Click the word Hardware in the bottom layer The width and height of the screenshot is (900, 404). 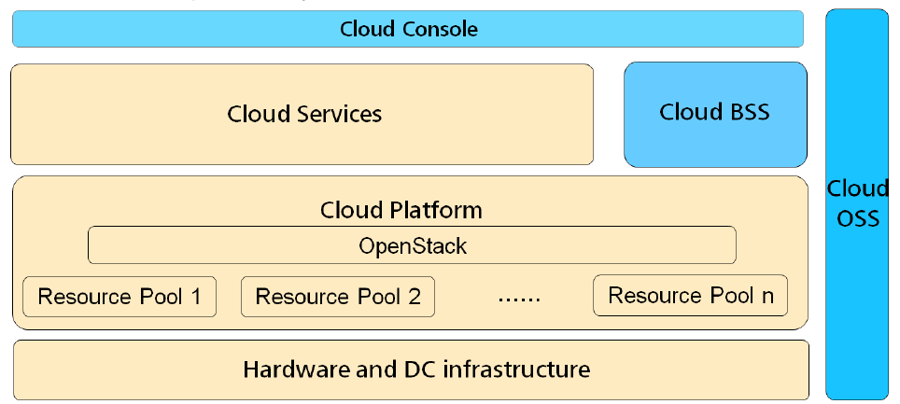290,370
